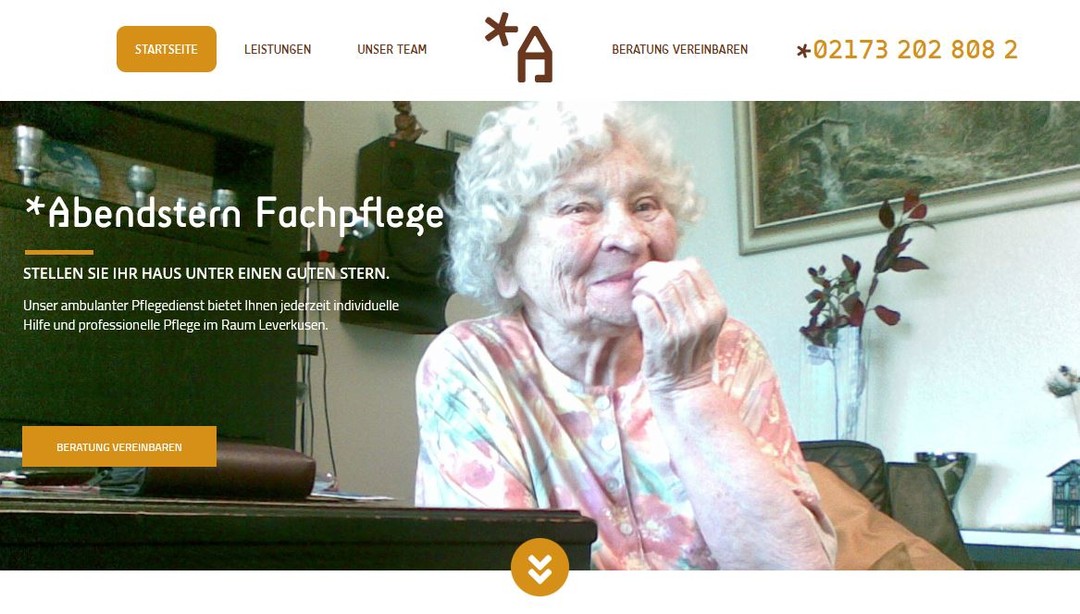Click the double-chevron scroll down icon
Screen dimensions: 1080x614
[x=540, y=566]
